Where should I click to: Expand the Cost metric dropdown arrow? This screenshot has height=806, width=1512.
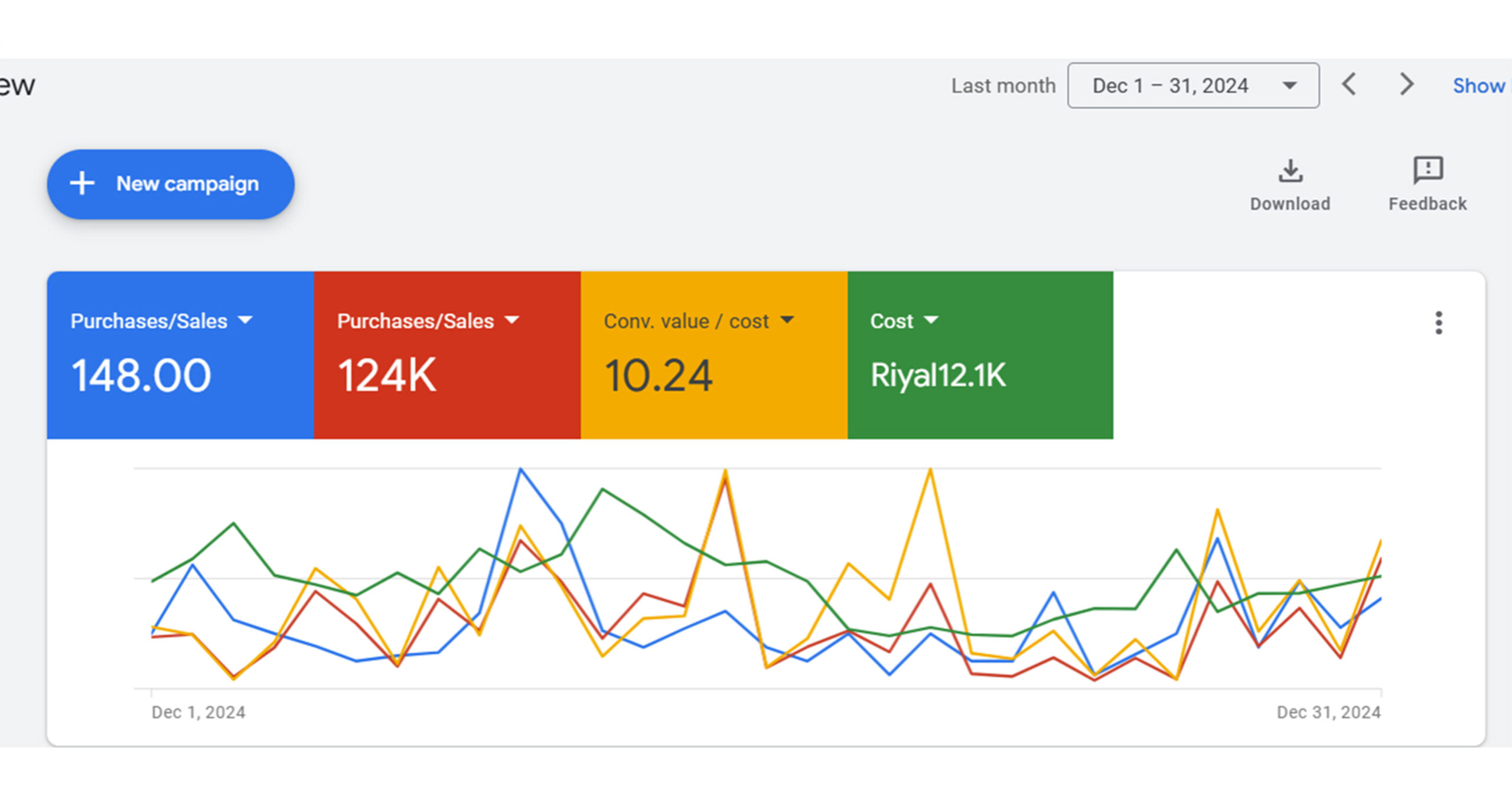coord(931,320)
